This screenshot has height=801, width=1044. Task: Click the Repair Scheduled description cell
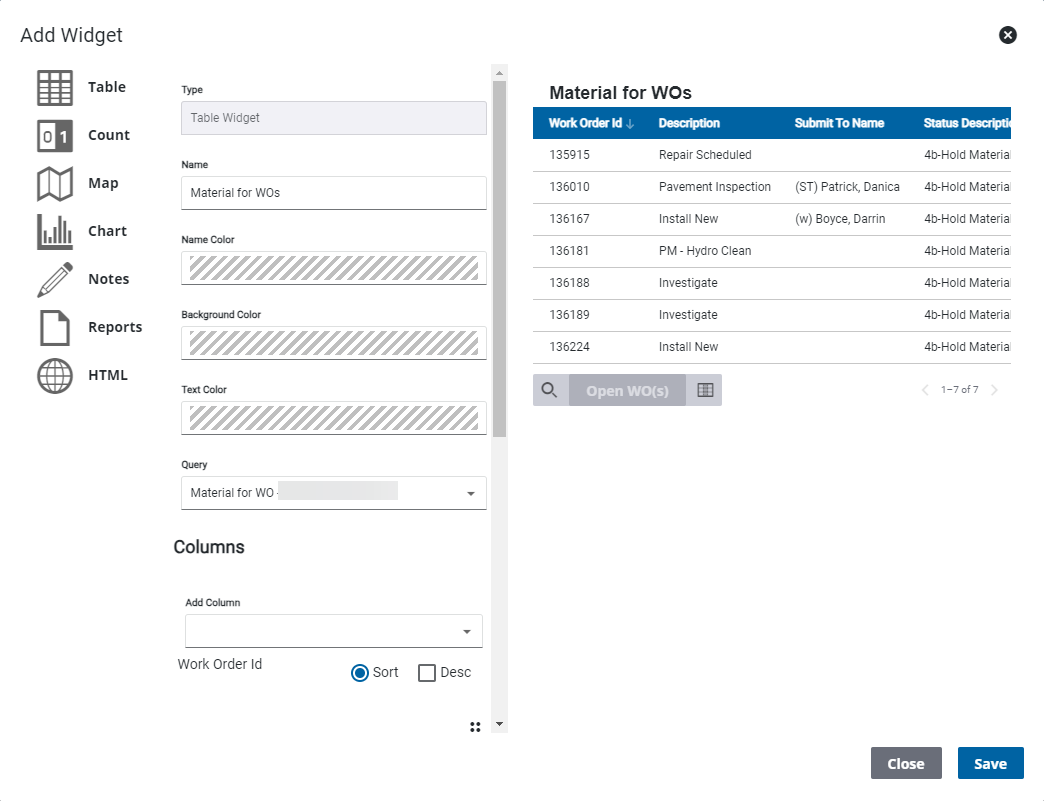705,155
